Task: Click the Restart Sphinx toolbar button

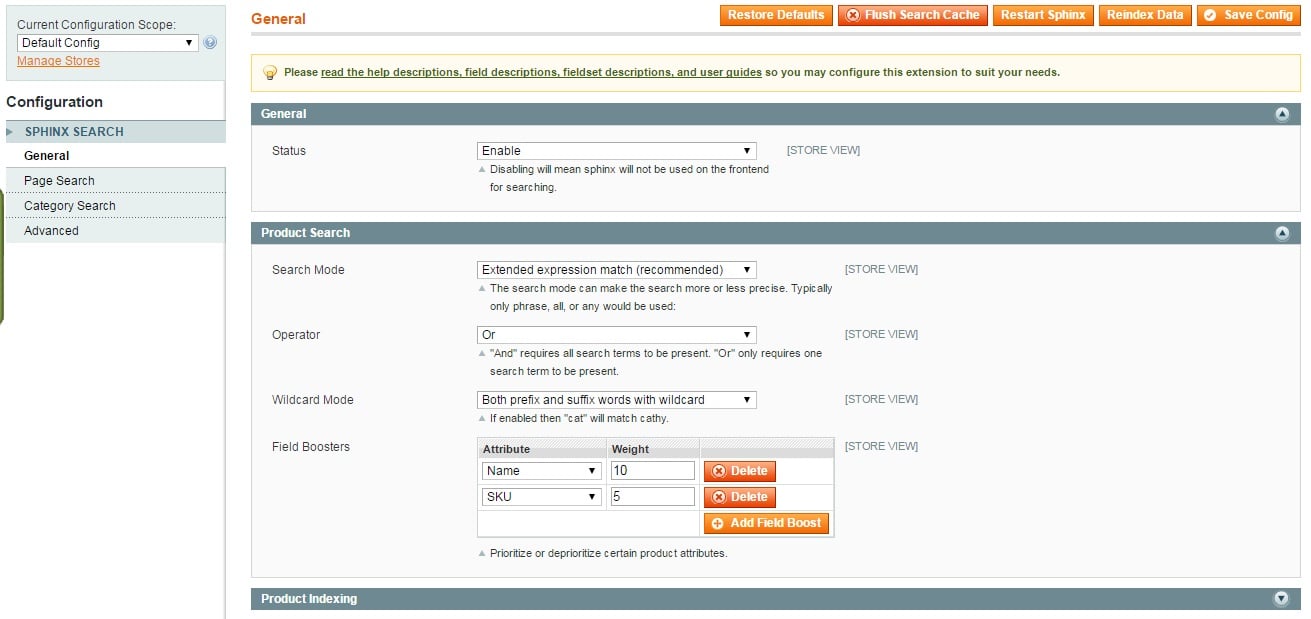Action: [1043, 15]
